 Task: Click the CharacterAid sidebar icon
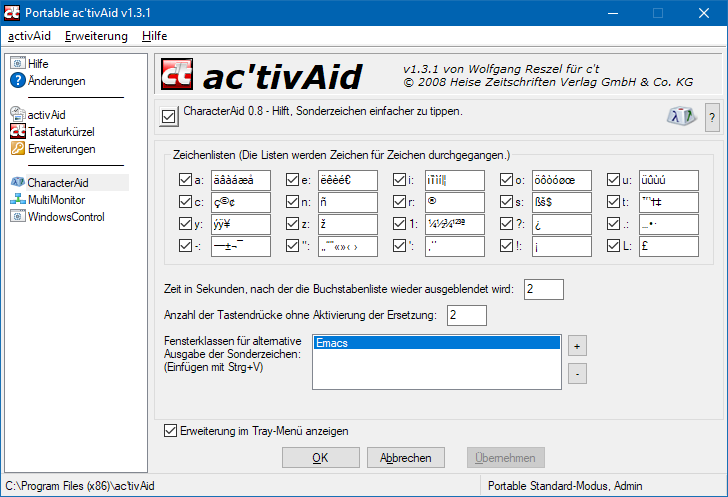[18, 182]
